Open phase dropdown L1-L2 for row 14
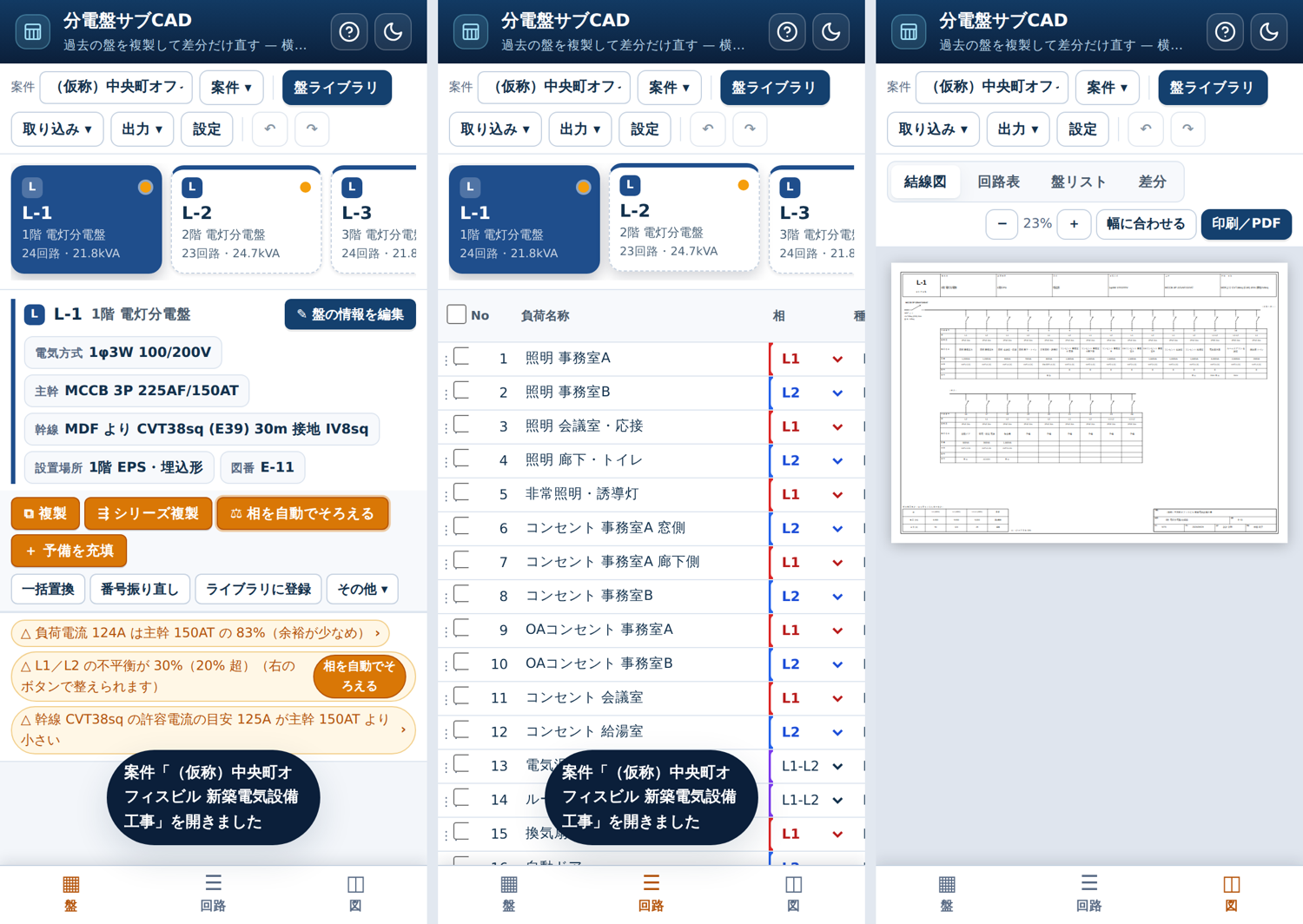This screenshot has height=924, width=1303. pos(812,800)
